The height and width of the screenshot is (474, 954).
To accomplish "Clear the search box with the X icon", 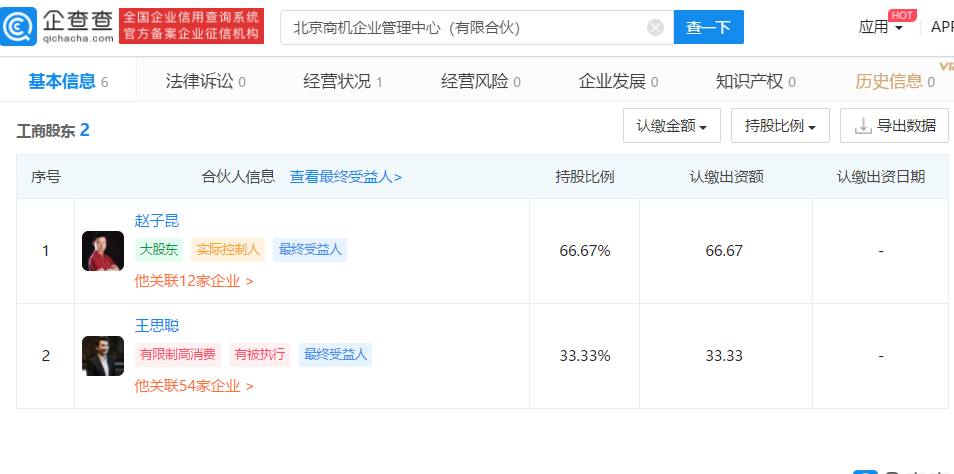I will [x=655, y=27].
